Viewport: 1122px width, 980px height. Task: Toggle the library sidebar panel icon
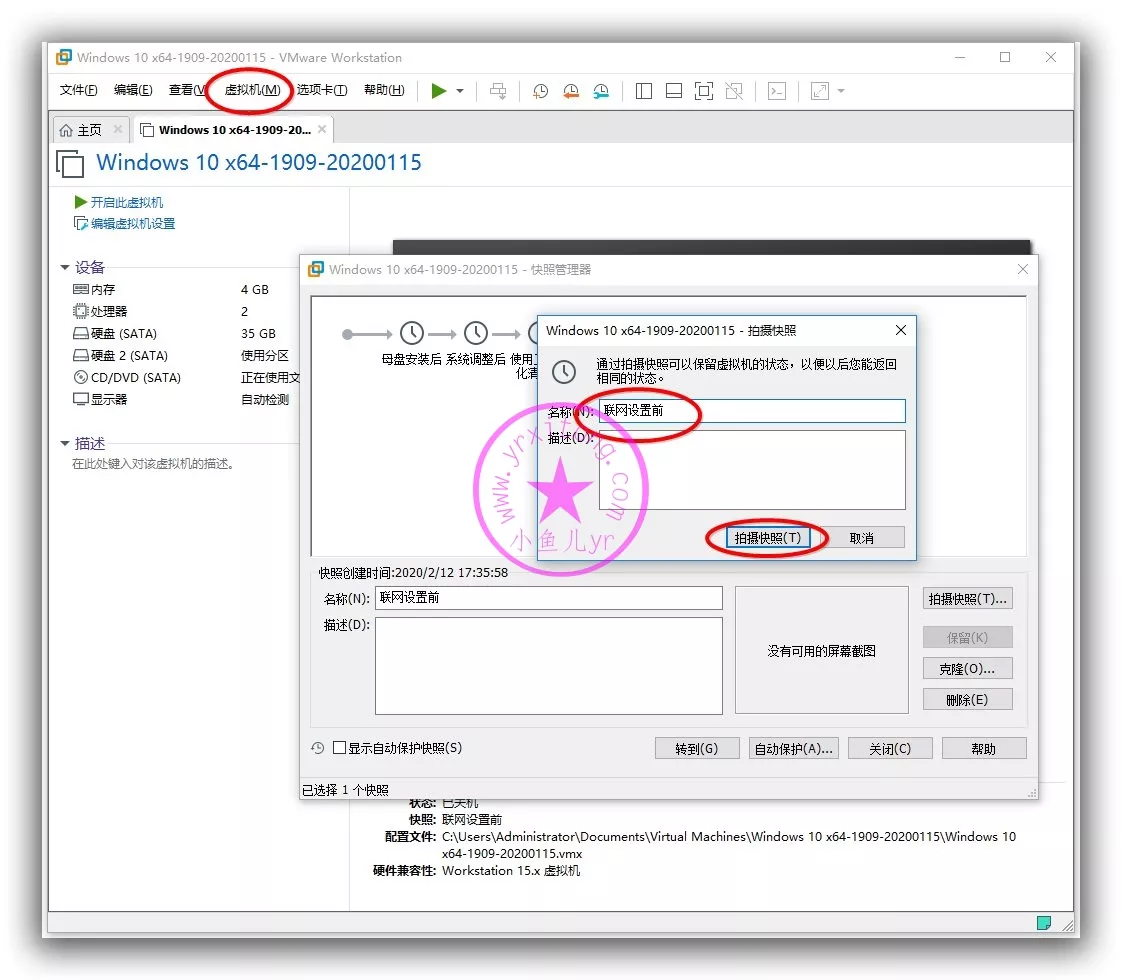coord(644,91)
